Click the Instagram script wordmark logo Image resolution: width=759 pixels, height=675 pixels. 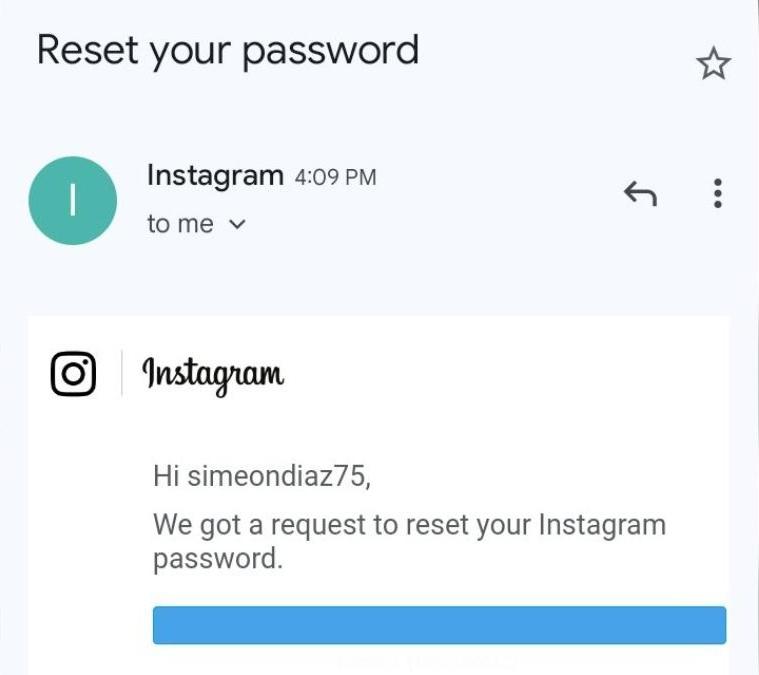click(x=213, y=375)
